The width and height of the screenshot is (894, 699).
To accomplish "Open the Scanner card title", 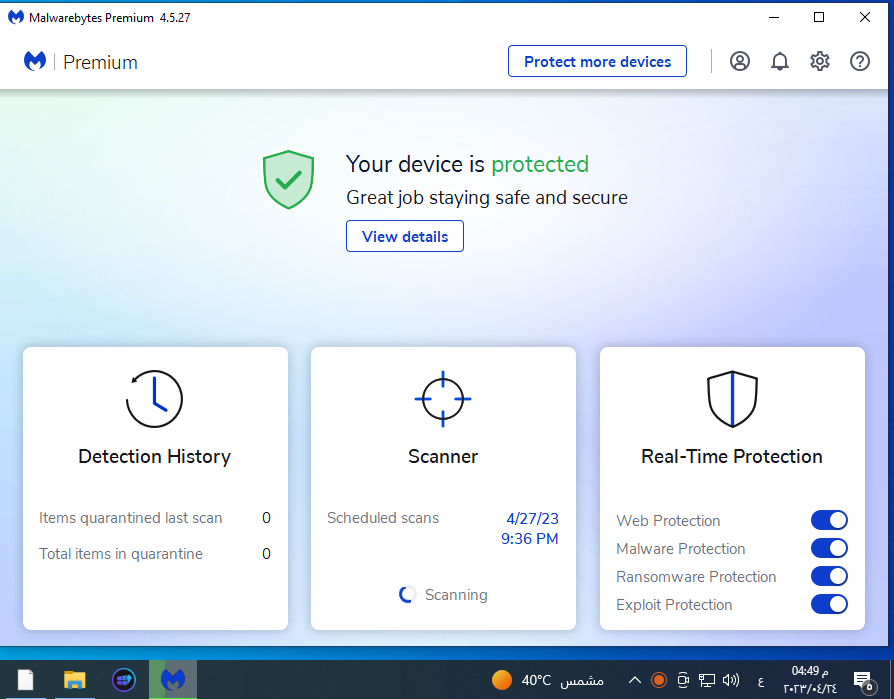I will tap(443, 456).
